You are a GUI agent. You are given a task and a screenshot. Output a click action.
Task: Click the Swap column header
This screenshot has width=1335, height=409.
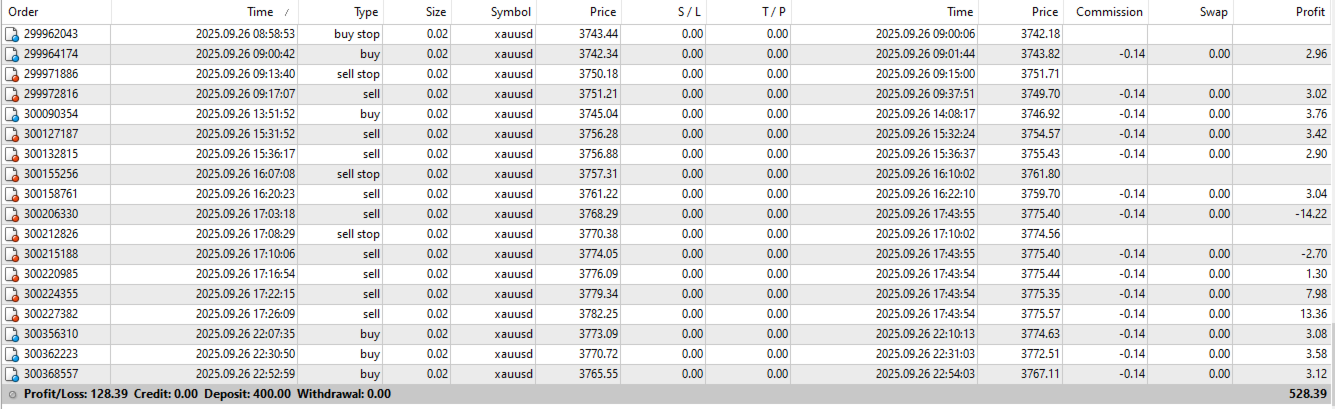(x=1215, y=12)
